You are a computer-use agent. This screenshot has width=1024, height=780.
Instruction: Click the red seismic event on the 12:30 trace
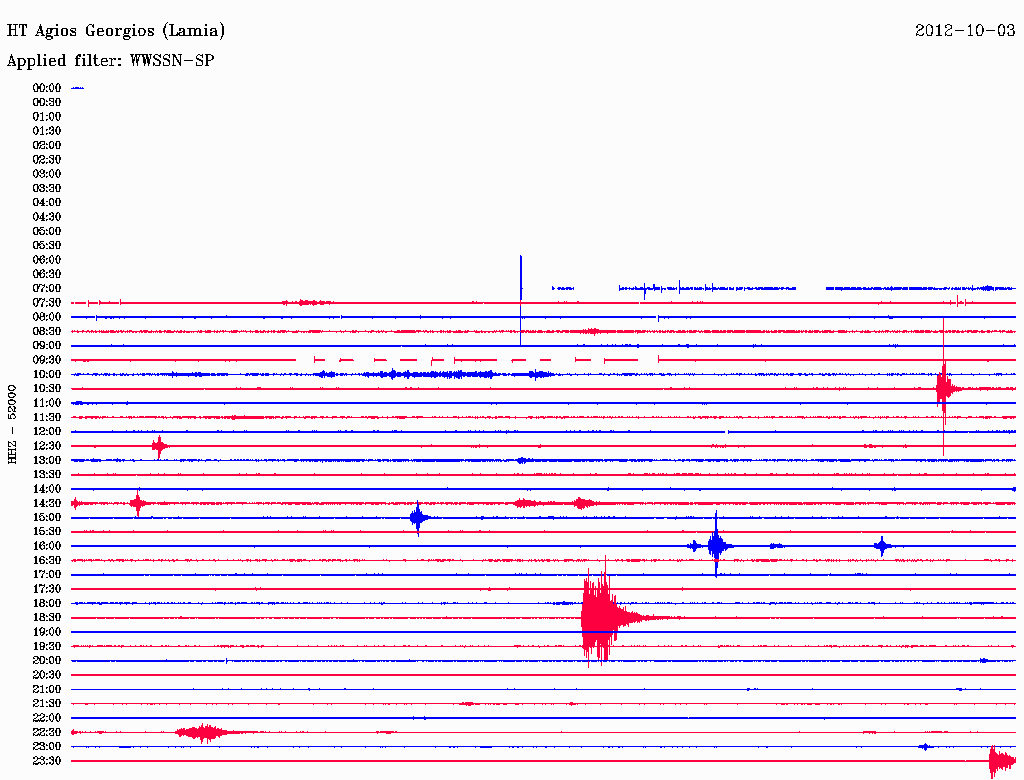pyautogui.click(x=159, y=446)
